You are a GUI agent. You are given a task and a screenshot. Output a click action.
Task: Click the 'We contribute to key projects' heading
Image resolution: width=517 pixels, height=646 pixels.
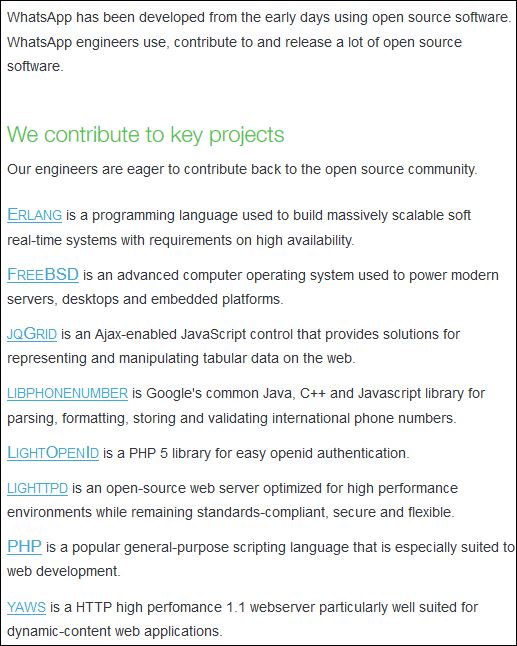pyautogui.click(x=145, y=135)
